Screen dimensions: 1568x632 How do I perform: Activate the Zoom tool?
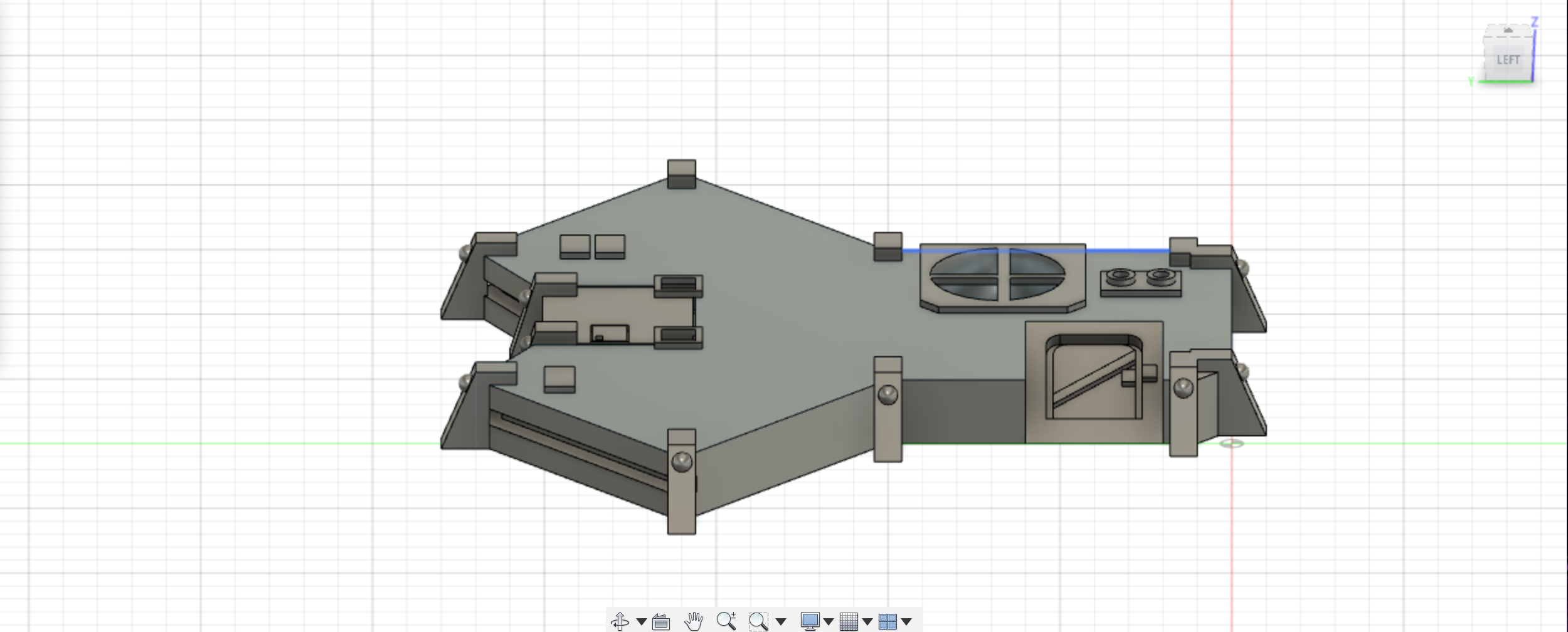[x=726, y=621]
